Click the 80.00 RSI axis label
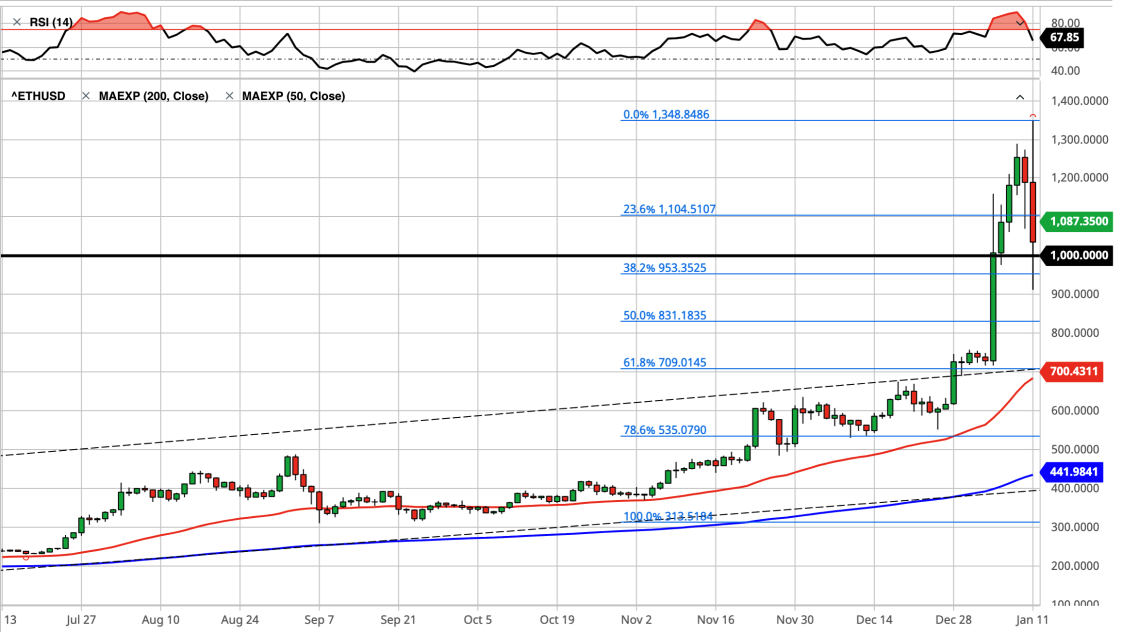 point(1066,23)
